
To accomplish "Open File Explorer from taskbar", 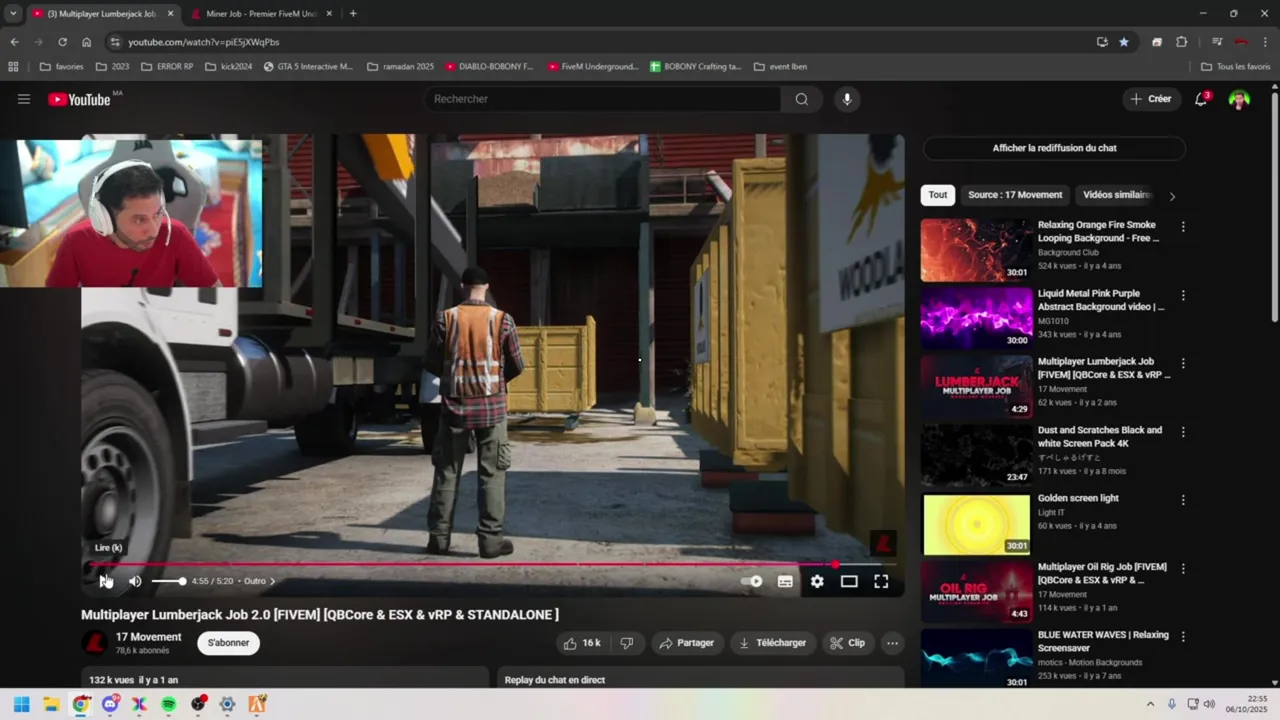I will (51, 704).
